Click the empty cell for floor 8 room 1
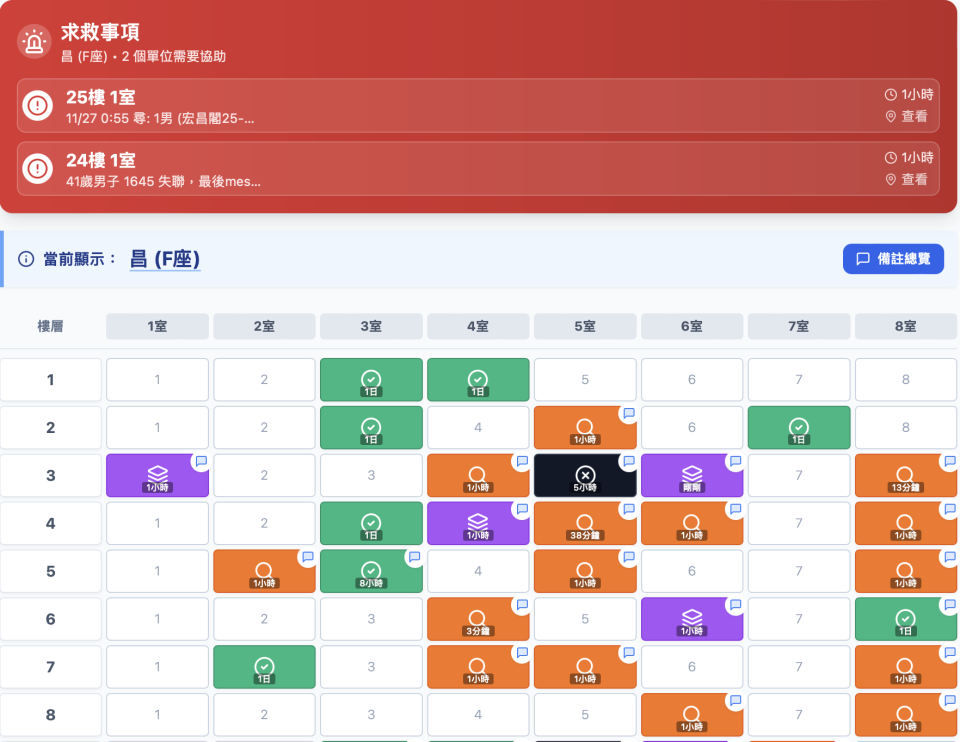 point(157,714)
